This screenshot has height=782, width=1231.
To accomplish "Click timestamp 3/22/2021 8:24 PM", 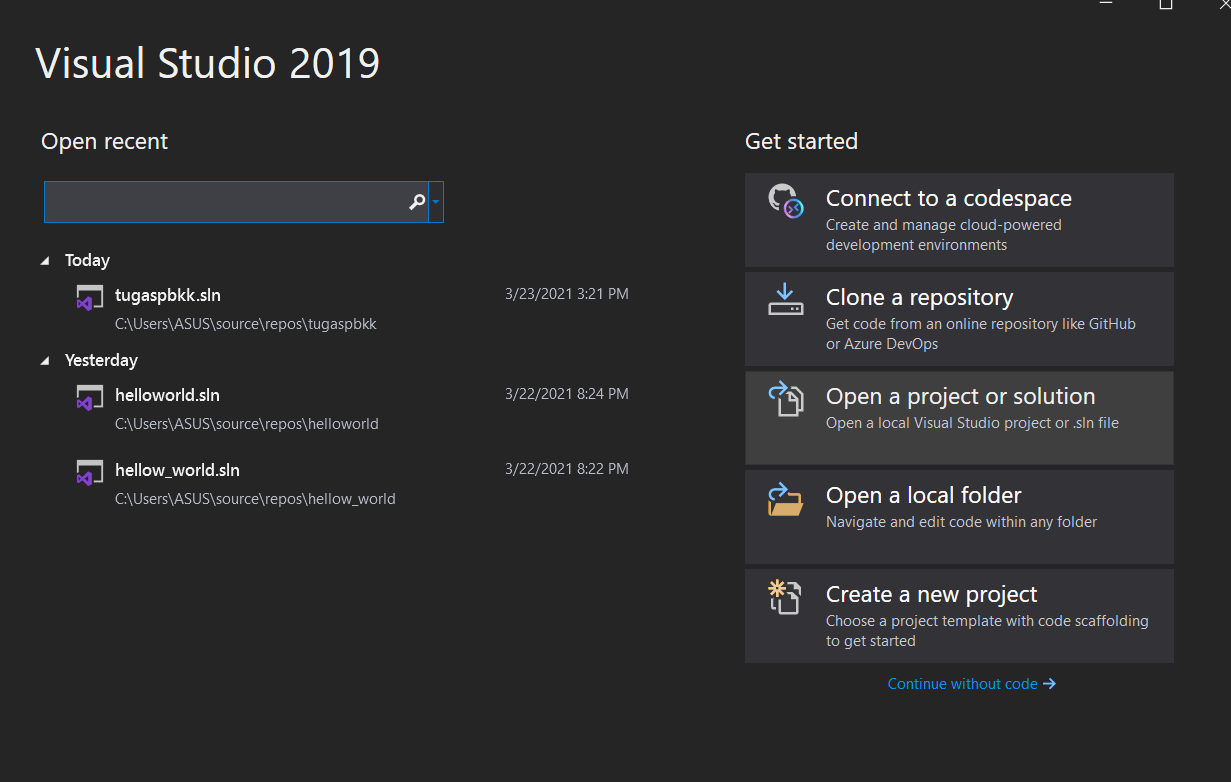I will point(567,394).
